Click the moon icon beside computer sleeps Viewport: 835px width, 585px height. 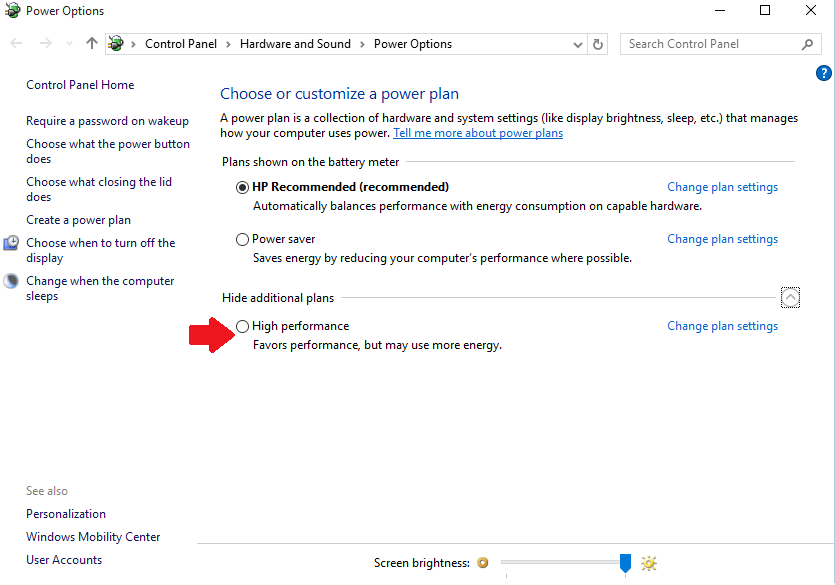point(11,281)
